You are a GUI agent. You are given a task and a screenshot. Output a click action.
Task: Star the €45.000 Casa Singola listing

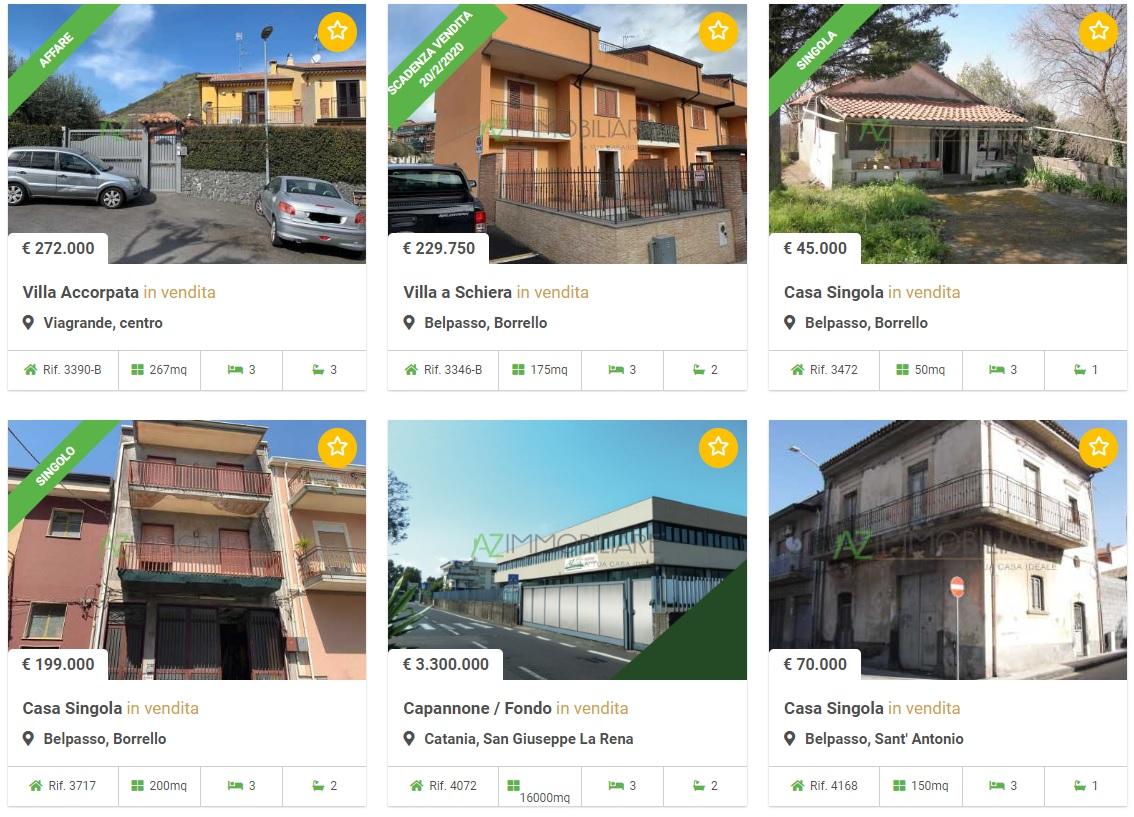(1099, 31)
